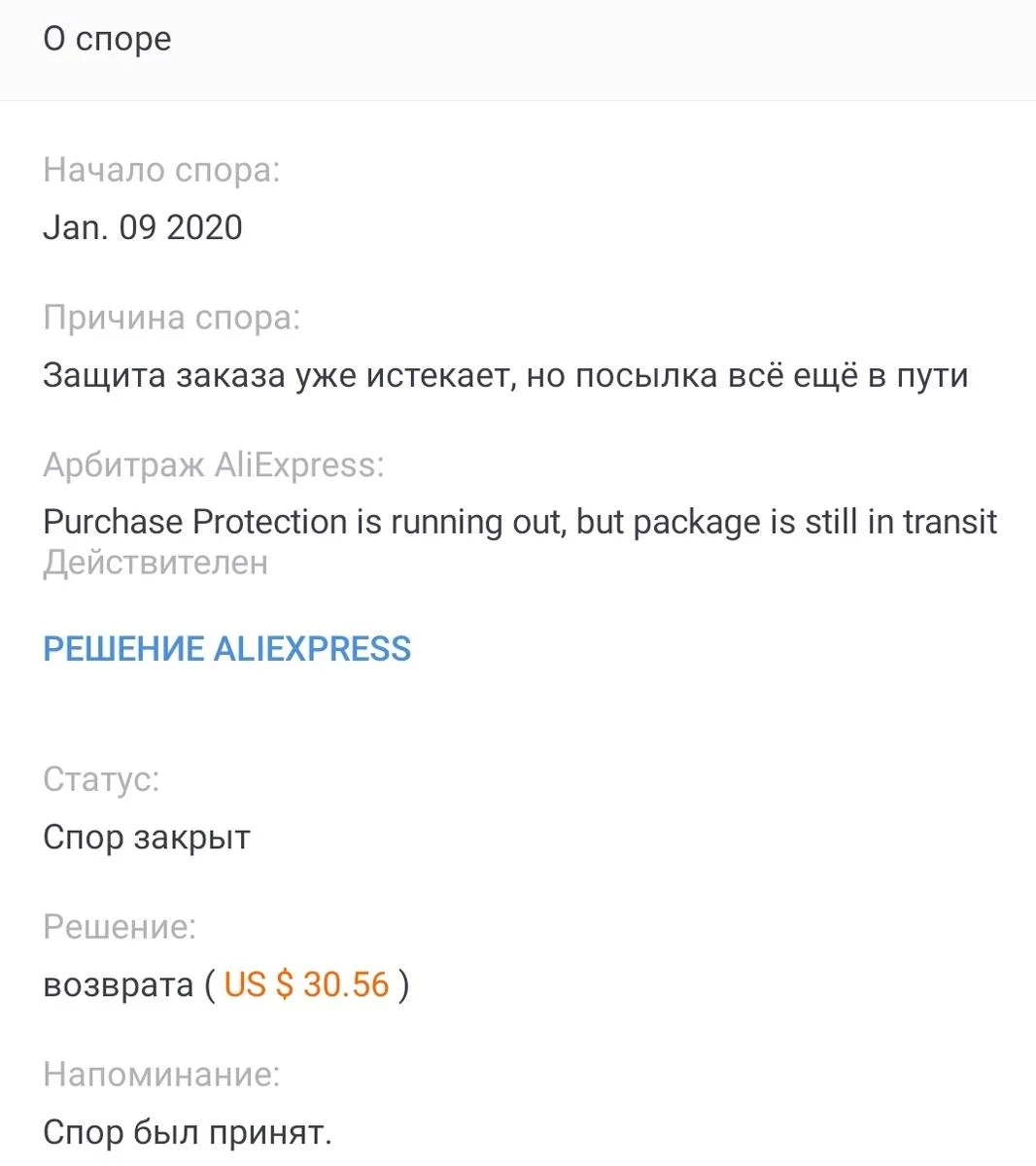Viewport: 1036px width, 1166px height.
Task: Click the "Причина спора:" label
Action: 172,318
